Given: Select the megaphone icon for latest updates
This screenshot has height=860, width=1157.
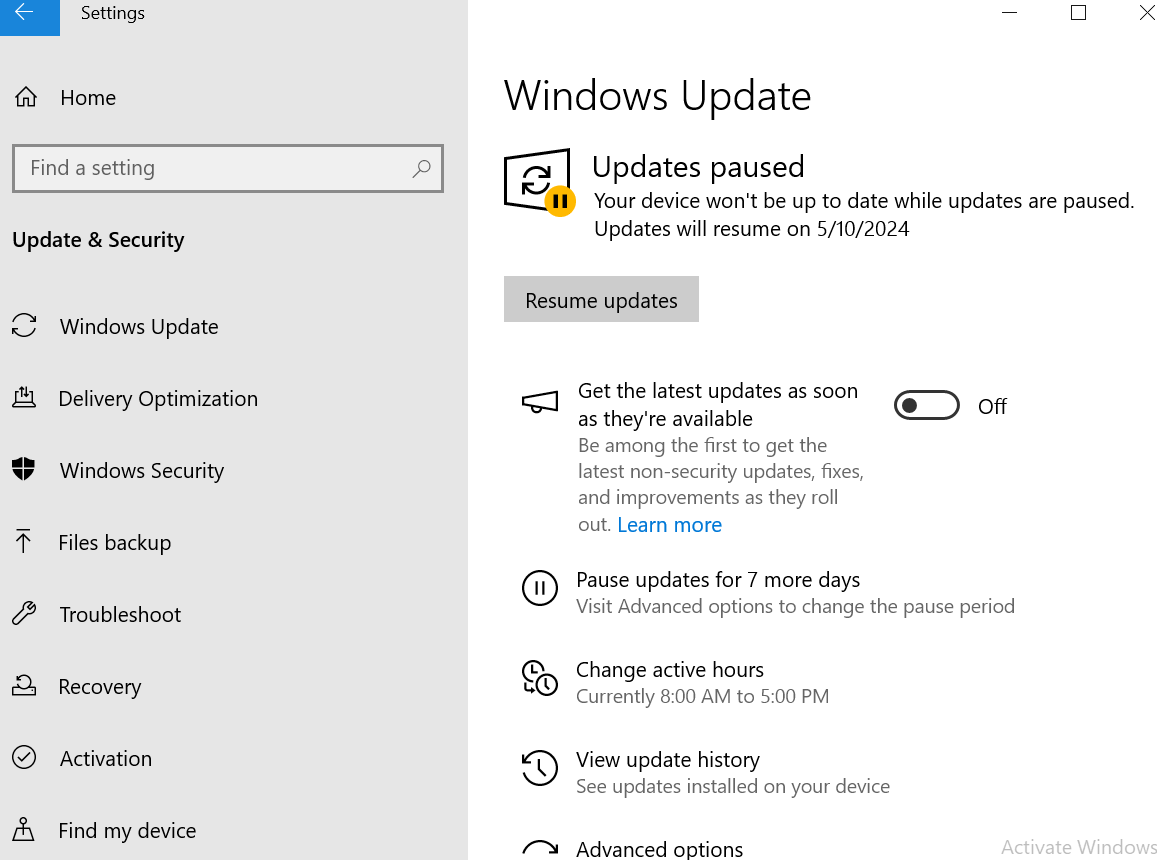Looking at the screenshot, I should pos(540,402).
